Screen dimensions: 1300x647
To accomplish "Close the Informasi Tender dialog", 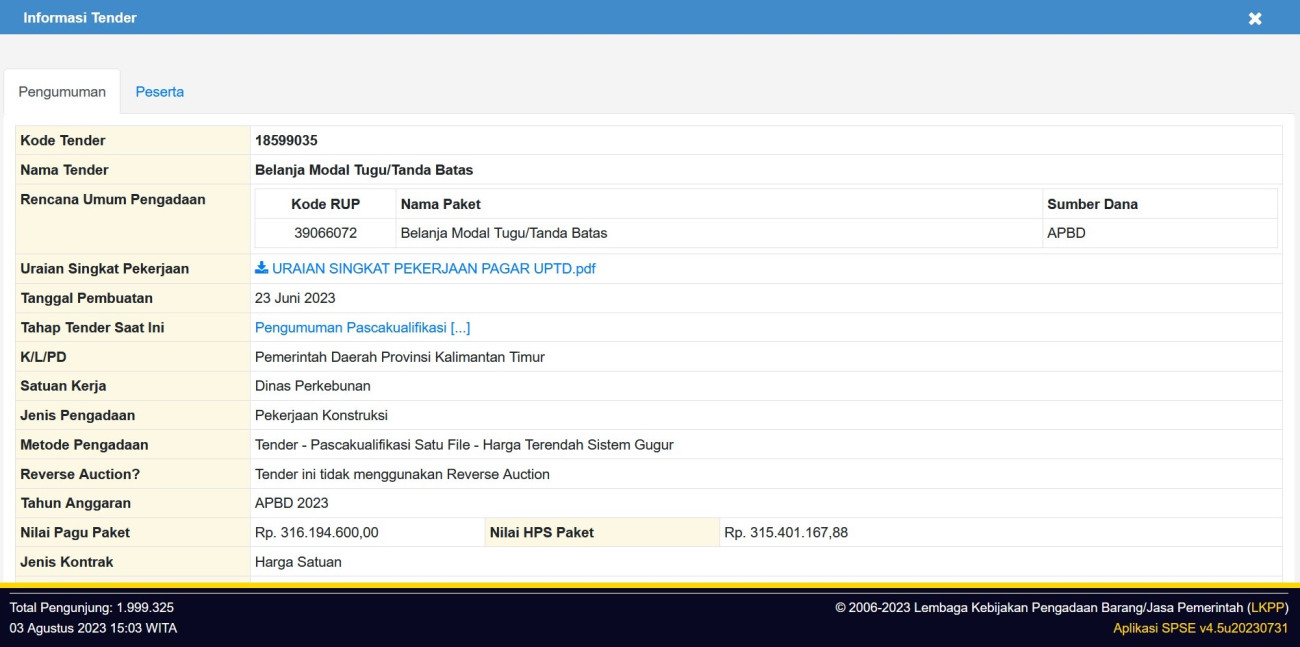I will [x=1255, y=19].
